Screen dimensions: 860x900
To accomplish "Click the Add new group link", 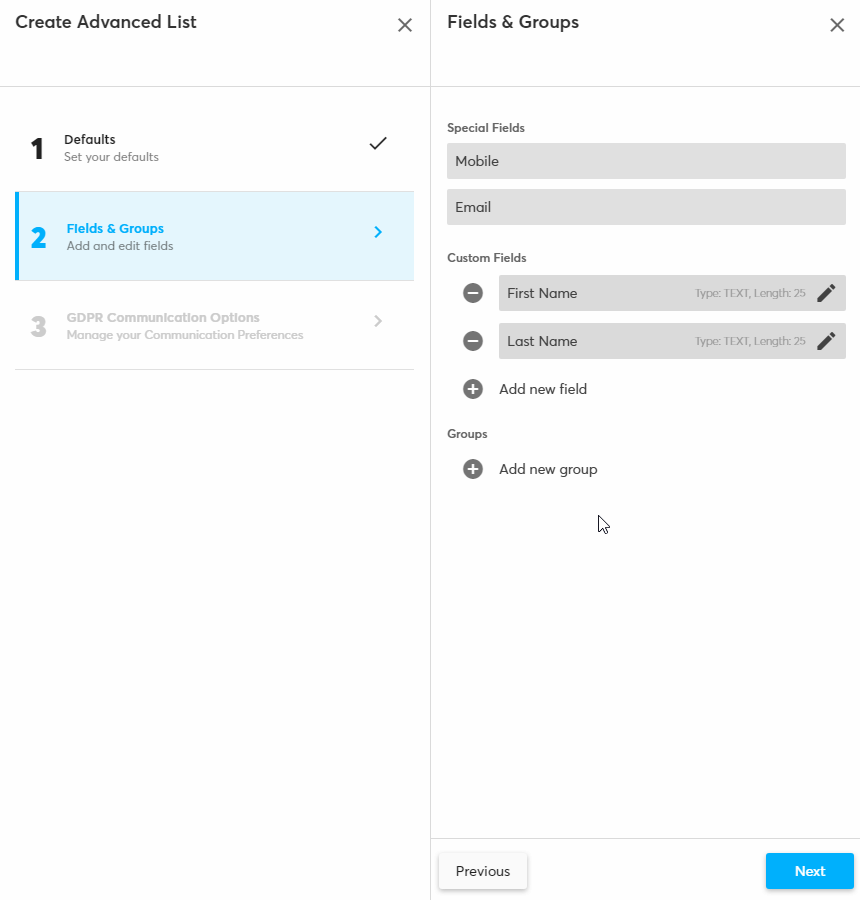I will [x=548, y=469].
